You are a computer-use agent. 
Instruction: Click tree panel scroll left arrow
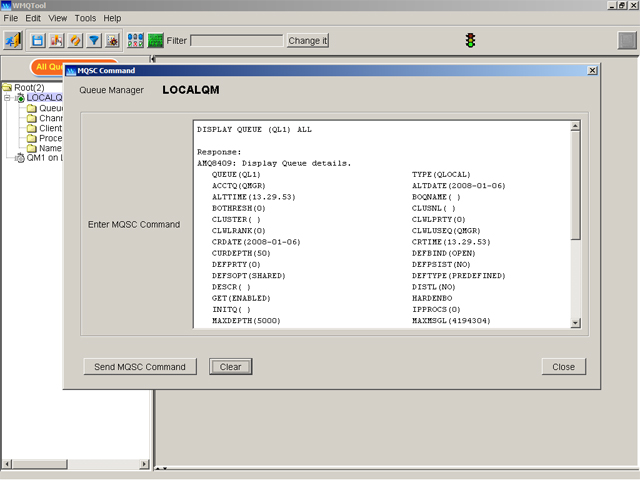click(x=7, y=464)
